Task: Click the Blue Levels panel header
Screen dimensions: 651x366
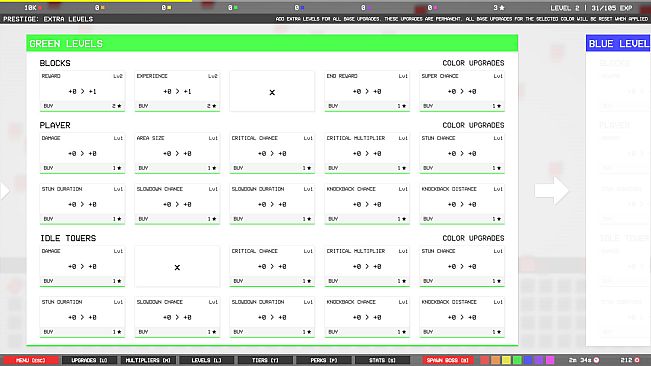Action: [618, 44]
